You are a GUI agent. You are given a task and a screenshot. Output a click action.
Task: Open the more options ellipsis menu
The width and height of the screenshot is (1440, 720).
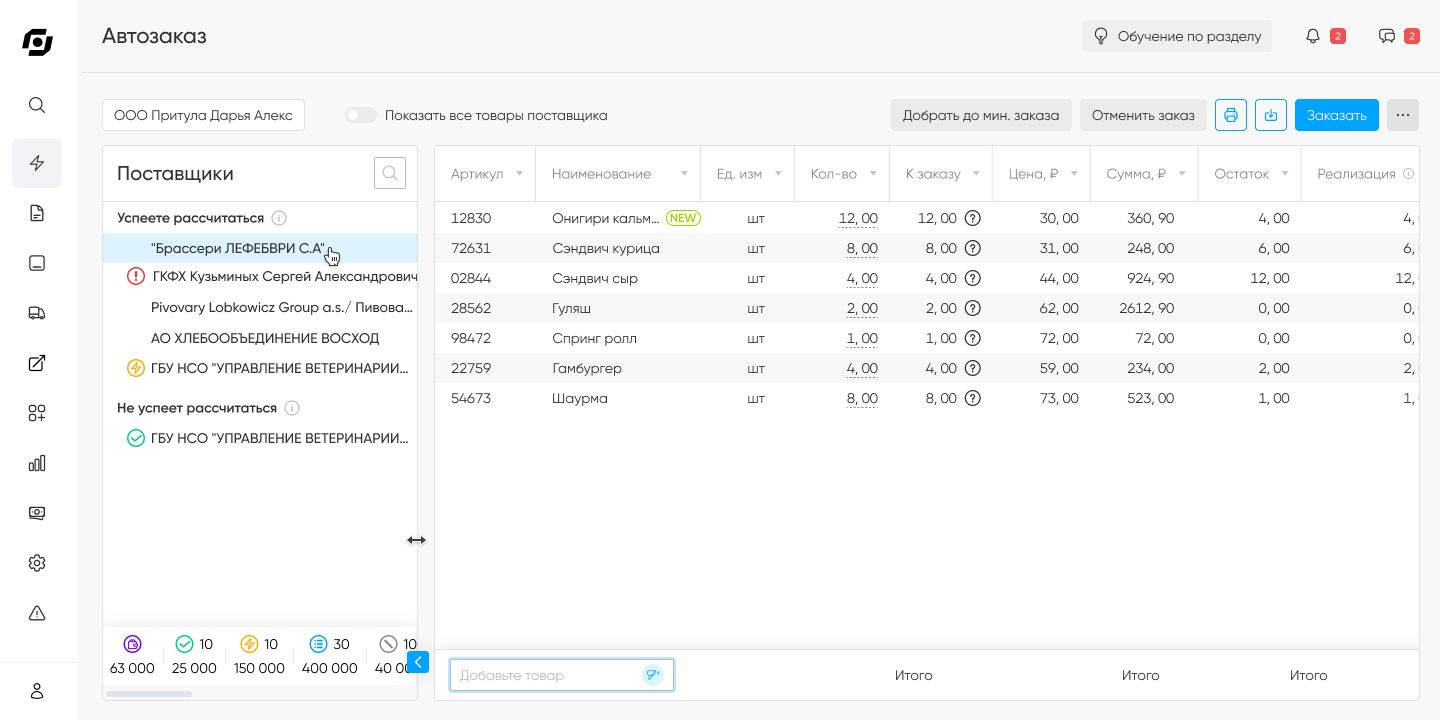(1403, 115)
